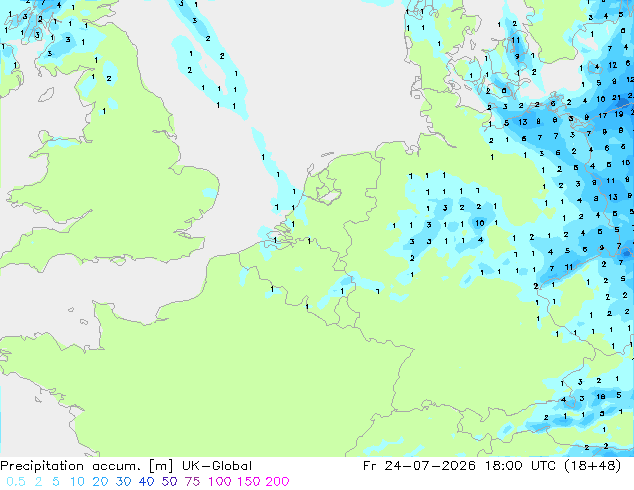Image resolution: width=634 pixels, height=490 pixels.
Task: Click the precipitation value 17 on the map
Action: [x=602, y=116]
